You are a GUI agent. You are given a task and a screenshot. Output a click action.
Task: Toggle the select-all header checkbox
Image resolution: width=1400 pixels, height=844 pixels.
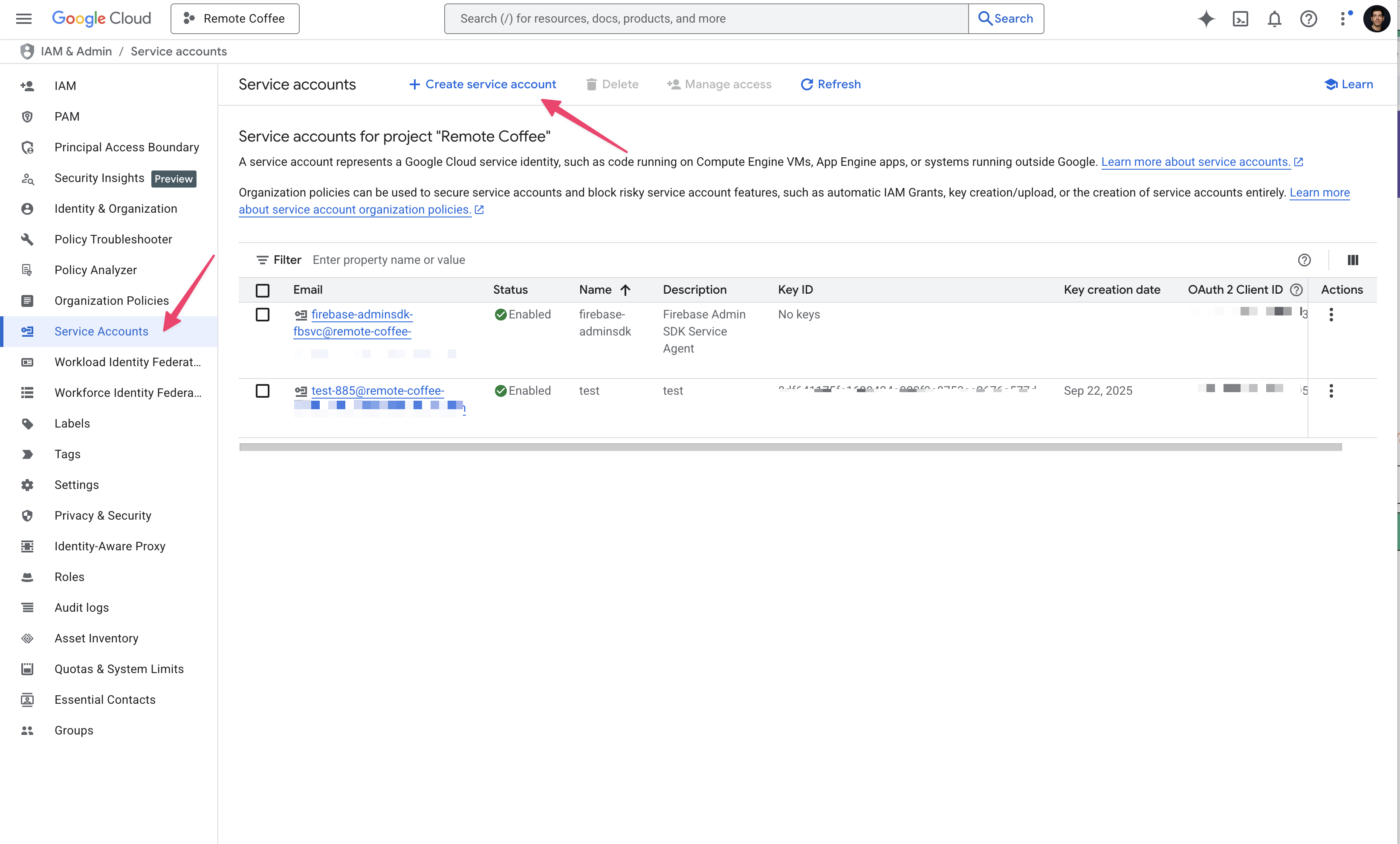(x=263, y=290)
